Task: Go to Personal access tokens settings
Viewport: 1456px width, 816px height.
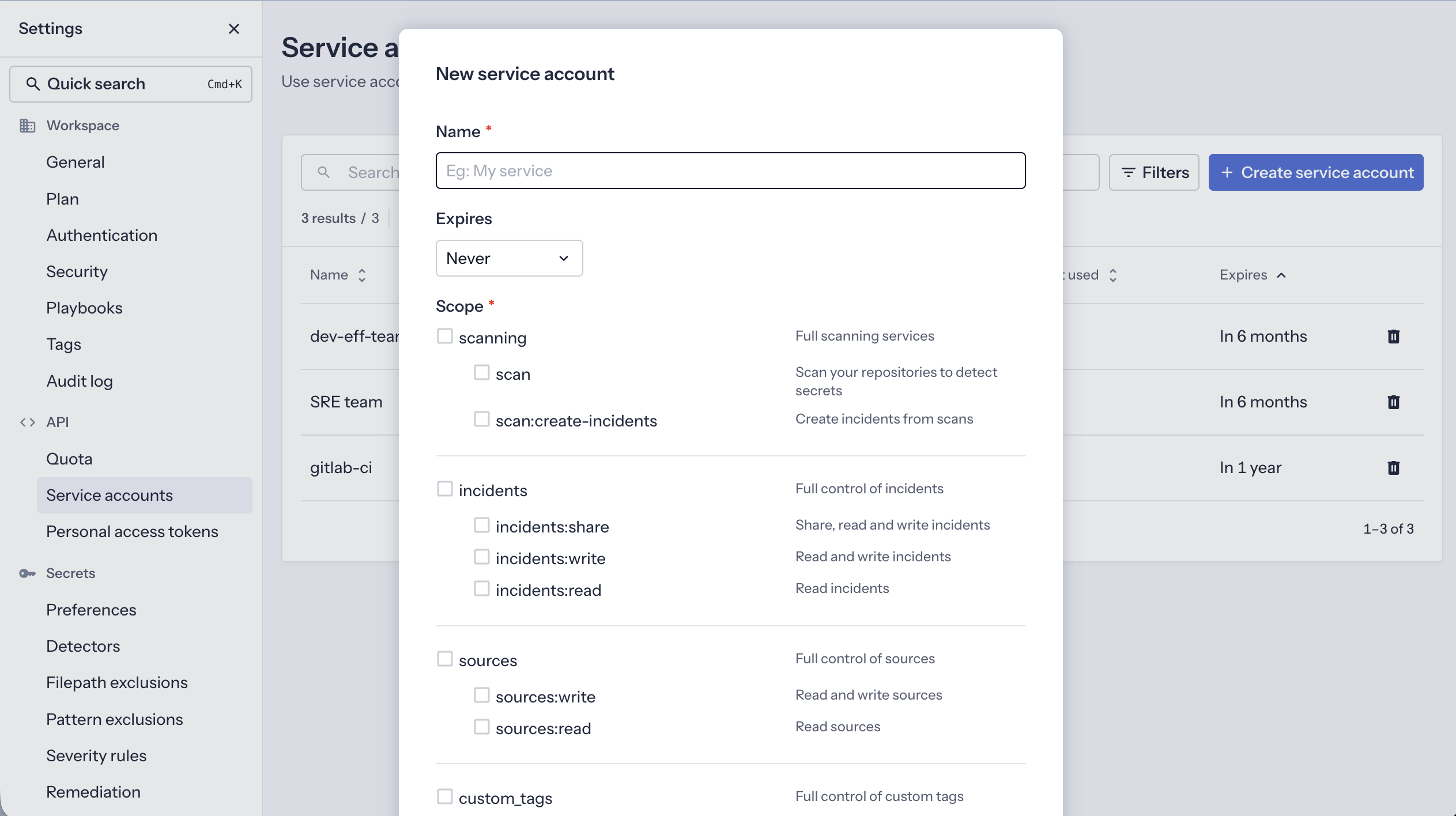Action: pyautogui.click(x=132, y=531)
